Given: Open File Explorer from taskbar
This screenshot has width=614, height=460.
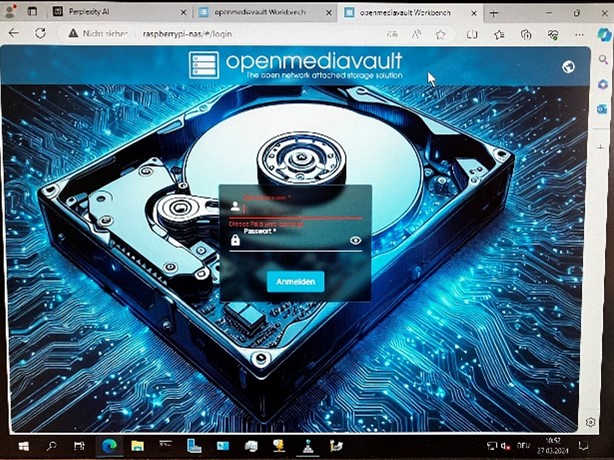Looking at the screenshot, I should (137, 446).
